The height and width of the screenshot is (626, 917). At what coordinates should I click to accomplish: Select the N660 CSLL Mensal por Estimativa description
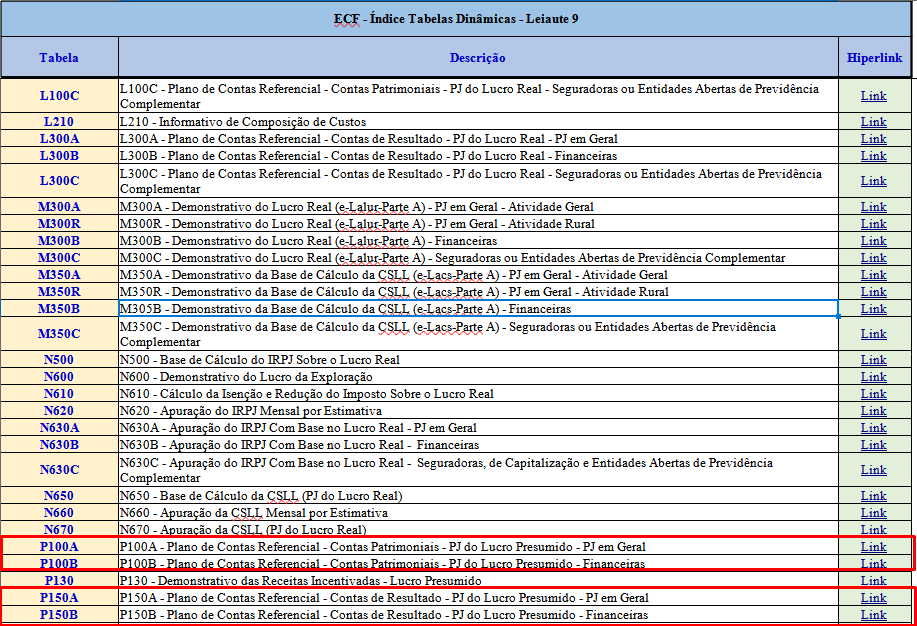[478, 513]
